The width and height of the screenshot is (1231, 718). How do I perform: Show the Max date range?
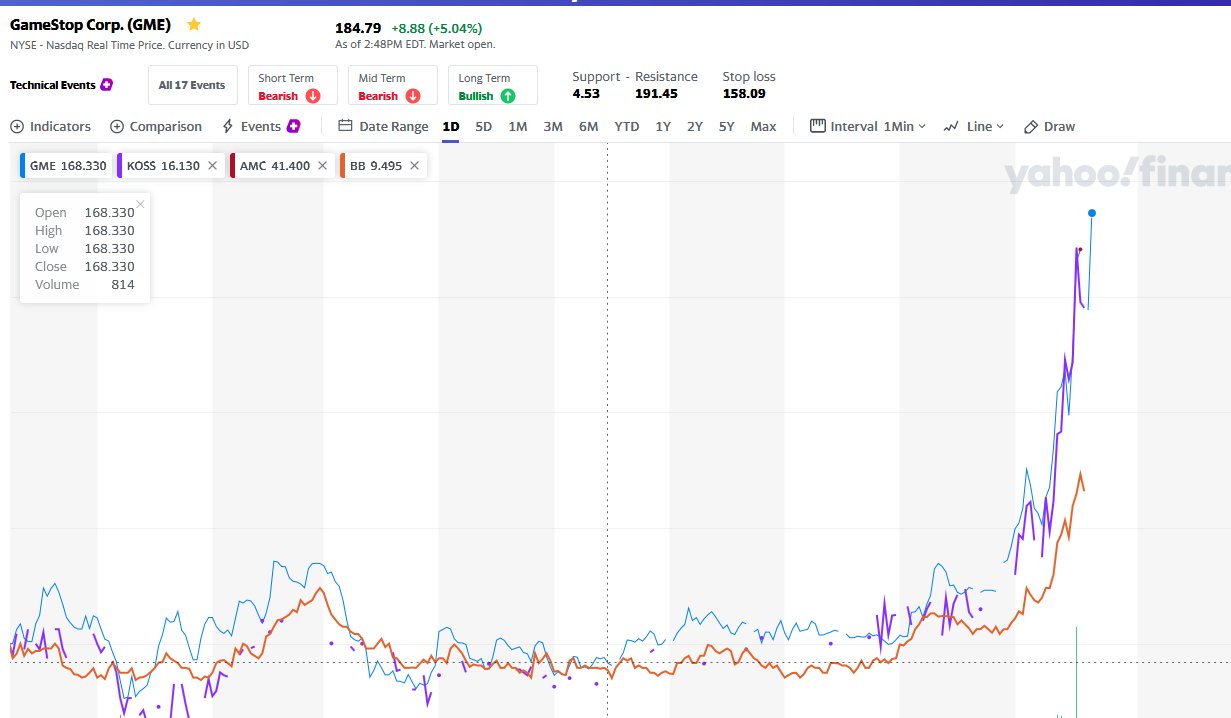point(764,127)
